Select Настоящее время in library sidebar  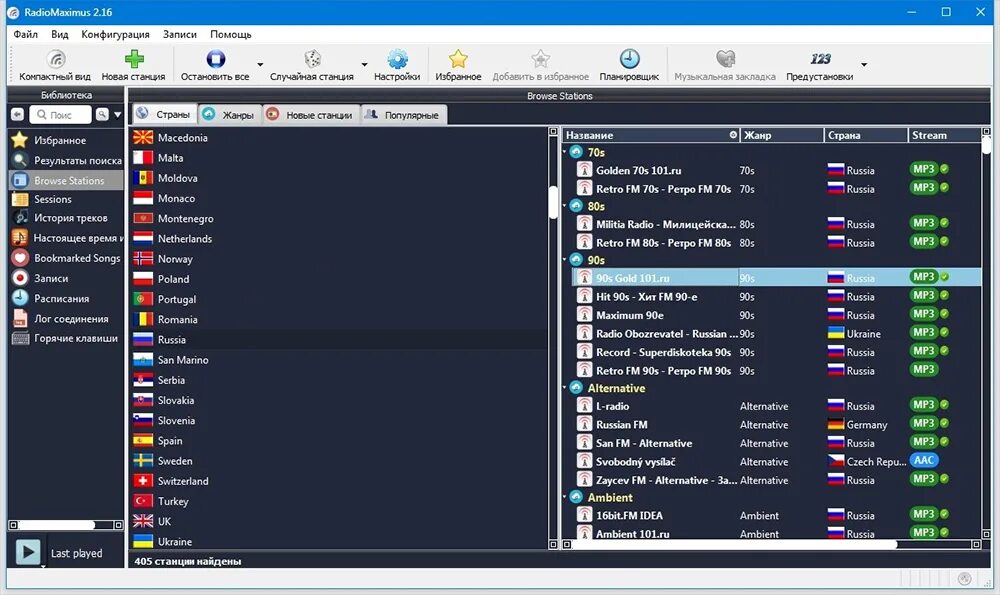pos(66,238)
